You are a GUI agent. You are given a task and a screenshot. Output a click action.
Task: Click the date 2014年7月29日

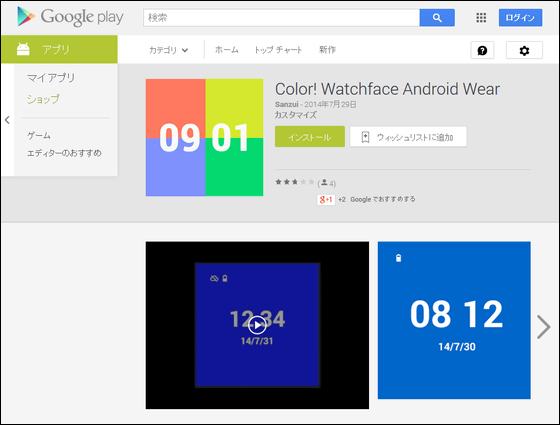(330, 104)
